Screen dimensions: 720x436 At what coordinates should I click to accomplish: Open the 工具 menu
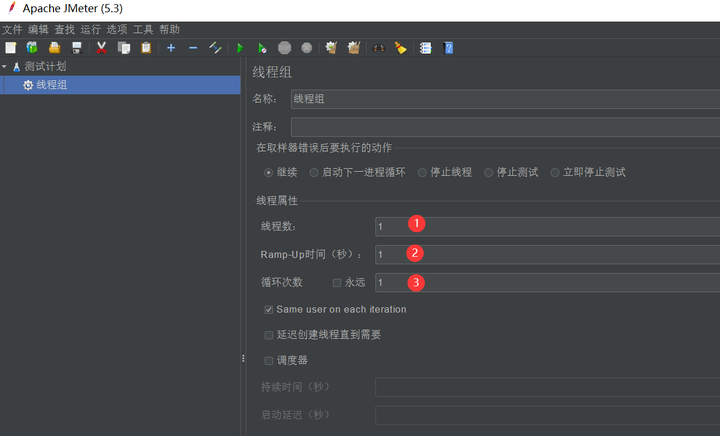[x=143, y=30]
